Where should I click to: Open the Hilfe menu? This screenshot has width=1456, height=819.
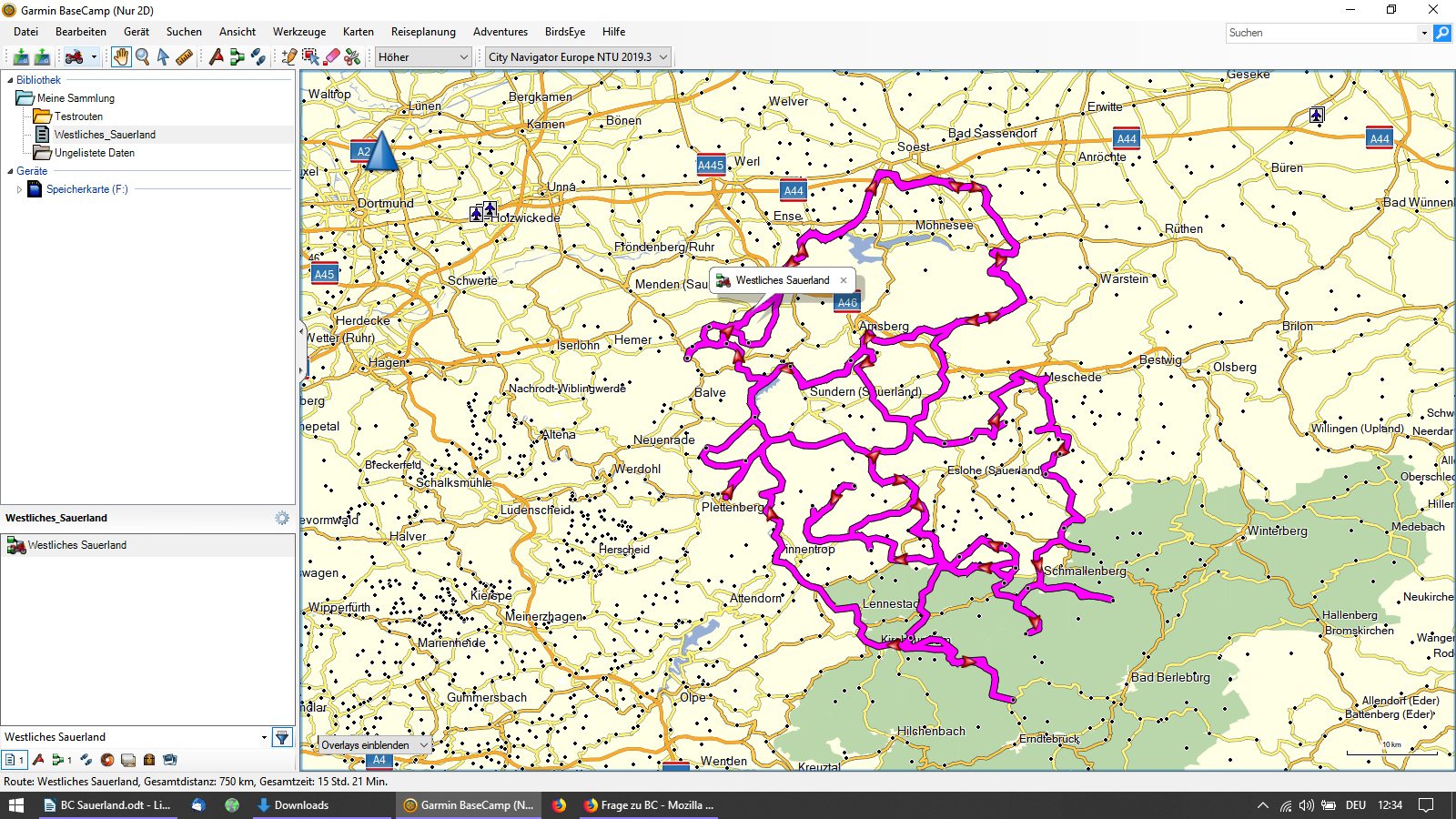[614, 32]
